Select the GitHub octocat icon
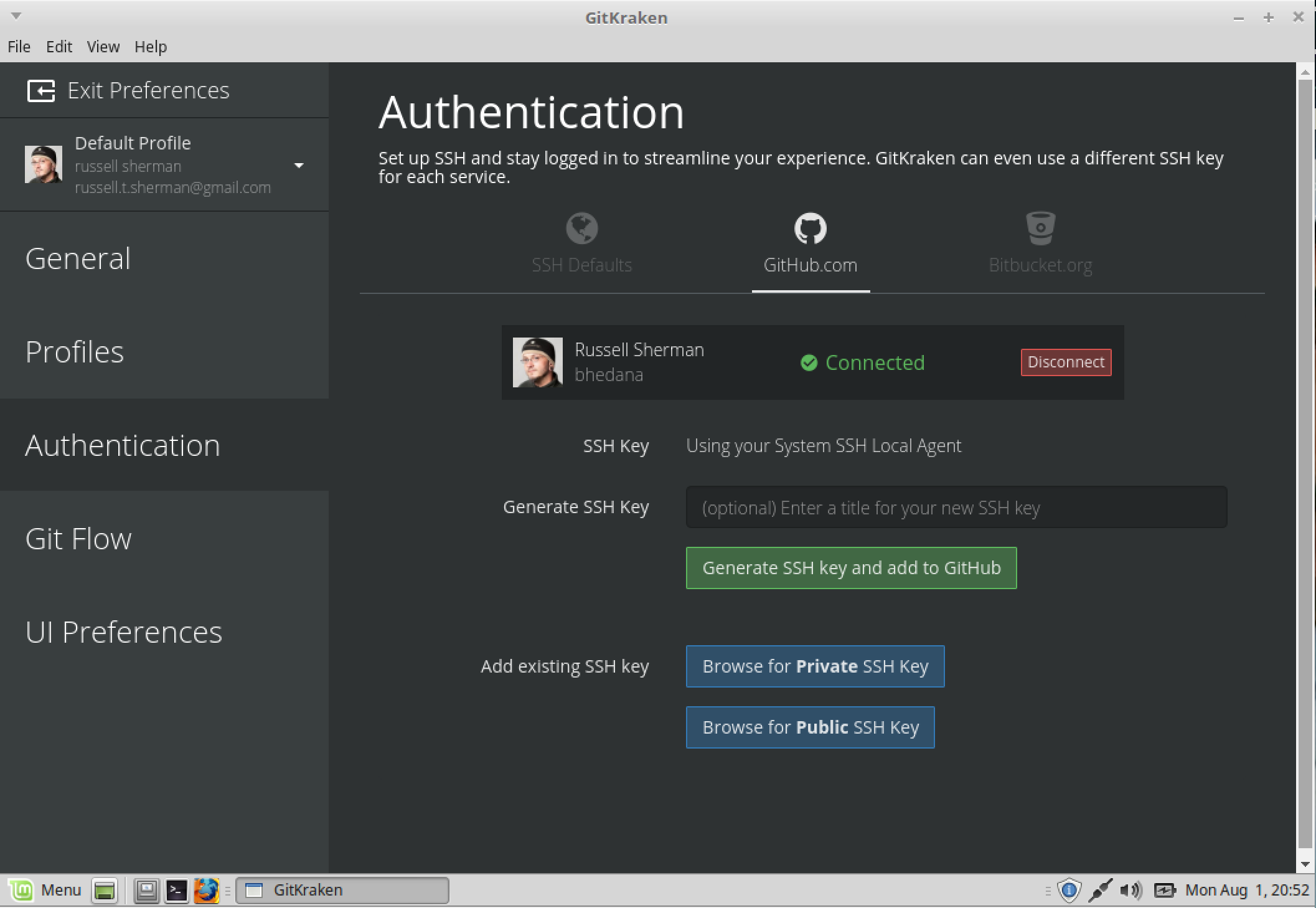This screenshot has width=1316, height=908. 810,228
